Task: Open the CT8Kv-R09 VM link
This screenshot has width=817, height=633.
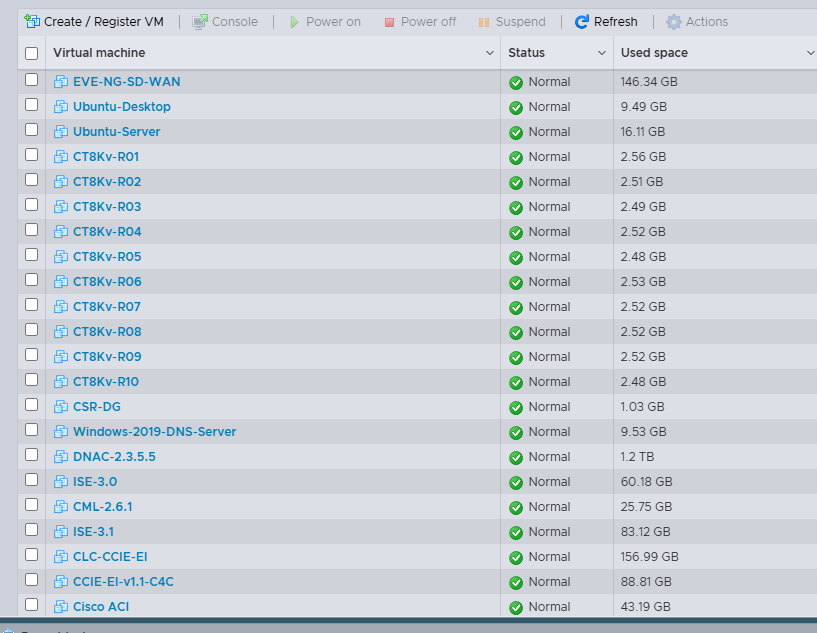Action: [107, 357]
